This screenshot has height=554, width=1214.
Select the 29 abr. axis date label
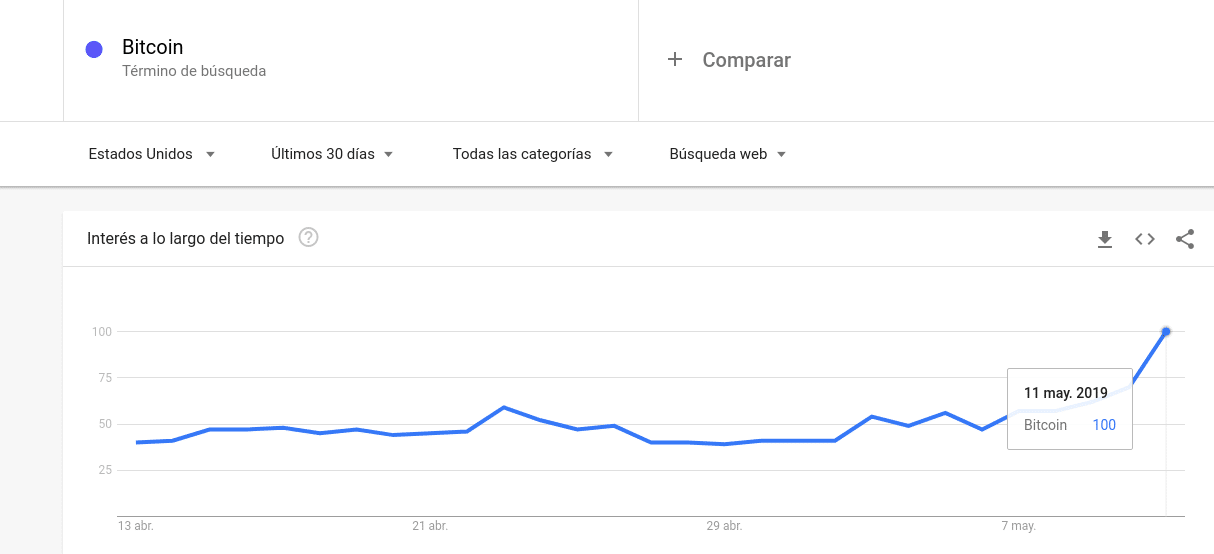(724, 526)
